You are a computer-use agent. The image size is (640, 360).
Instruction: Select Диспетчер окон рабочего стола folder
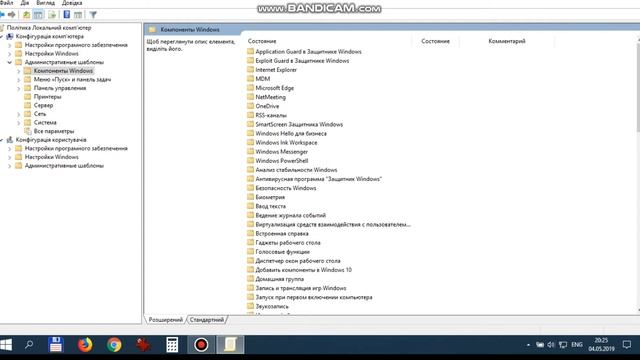pyautogui.click(x=298, y=261)
